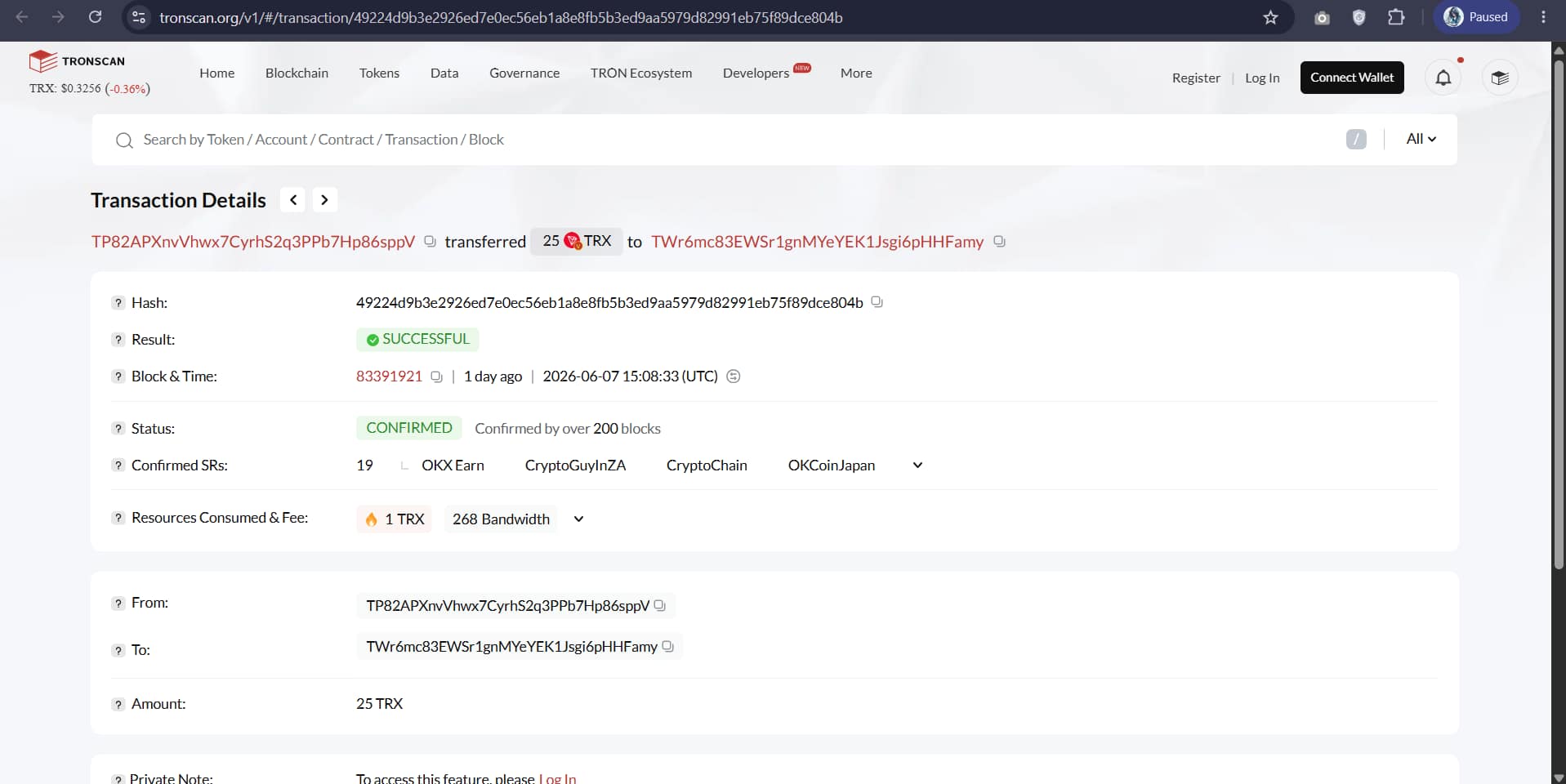Click the From help question mark

click(x=118, y=603)
